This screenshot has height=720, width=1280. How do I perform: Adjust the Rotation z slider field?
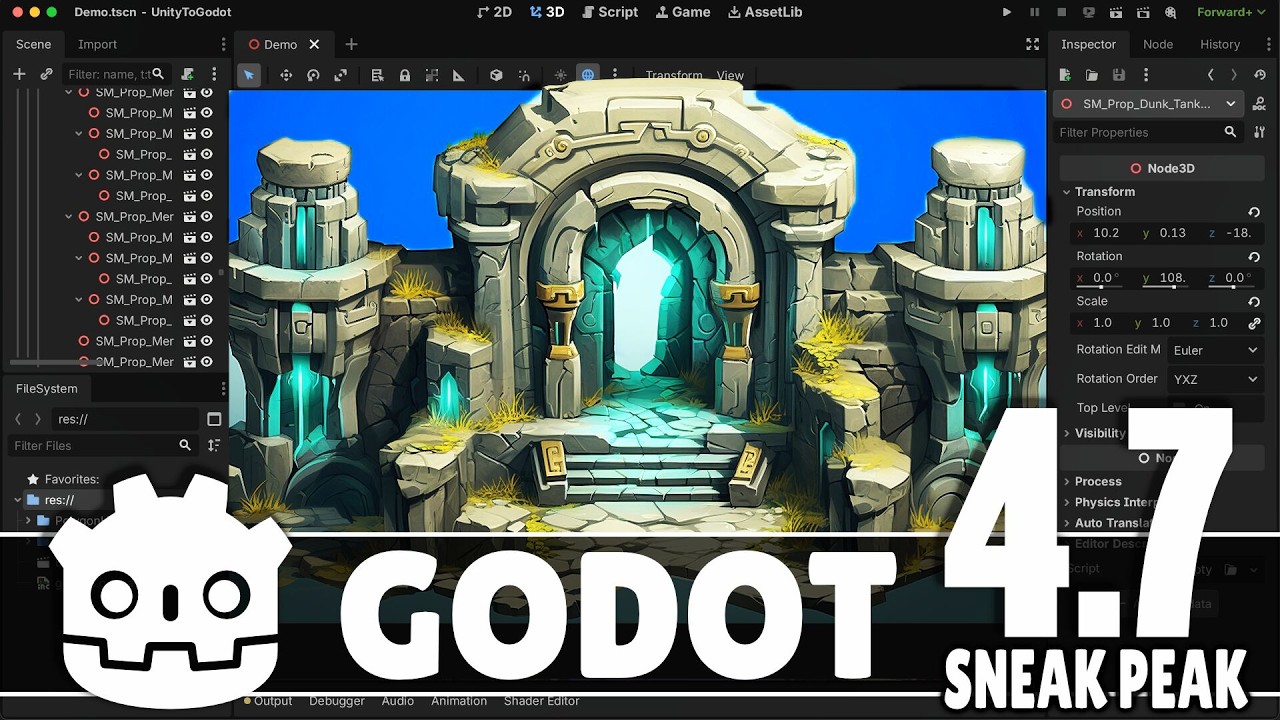pyautogui.click(x=1234, y=278)
